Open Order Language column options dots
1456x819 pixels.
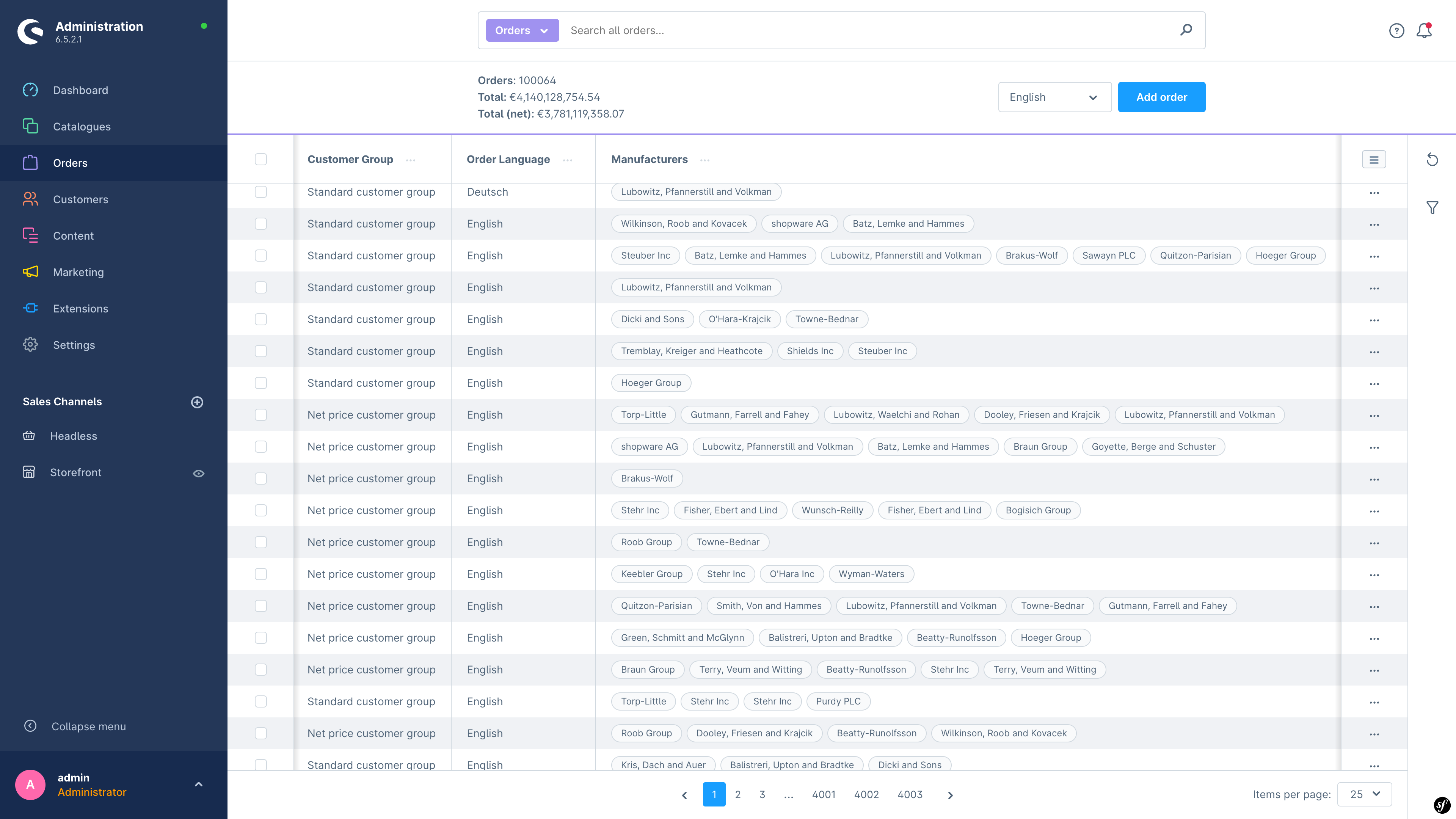point(568,160)
